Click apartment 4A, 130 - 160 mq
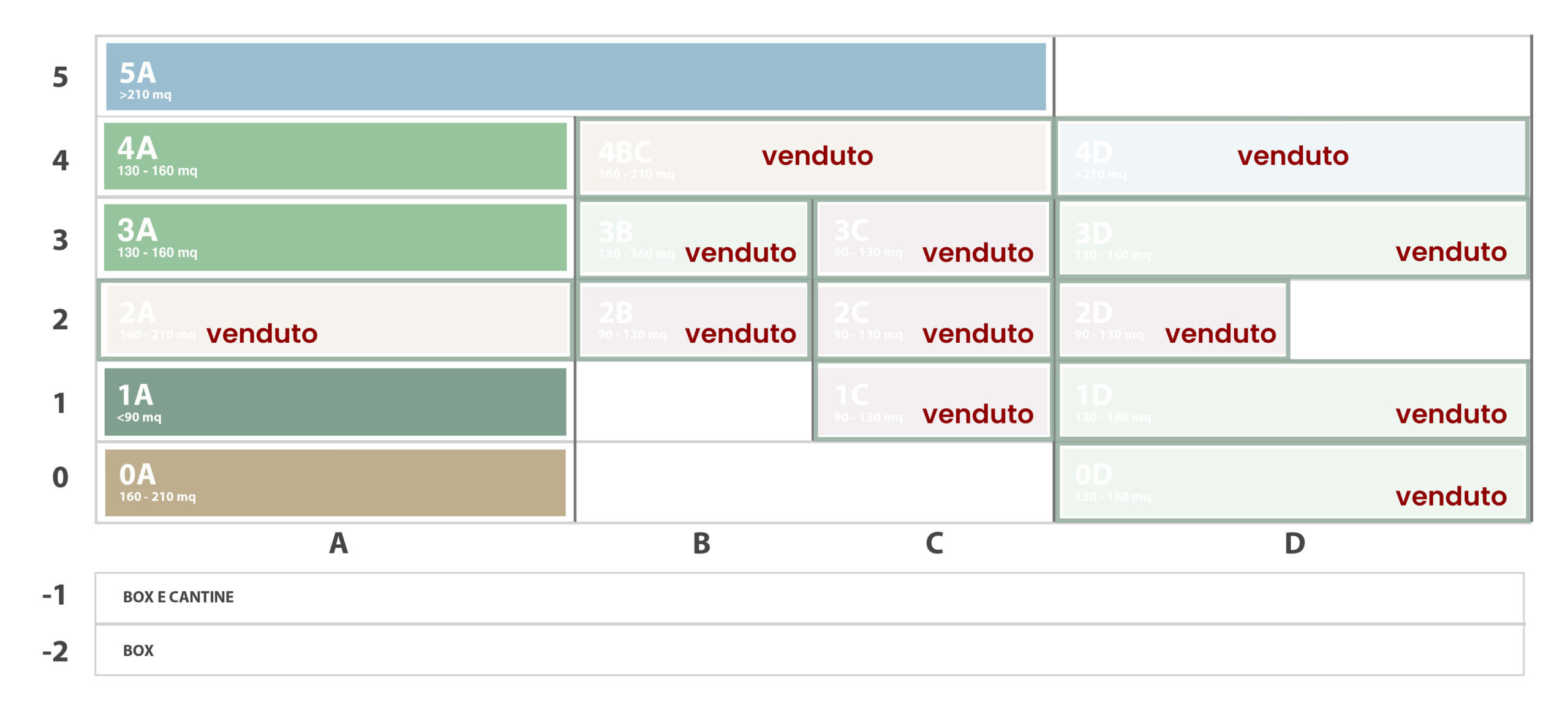Screen dimensions: 1568x715 tap(335, 156)
